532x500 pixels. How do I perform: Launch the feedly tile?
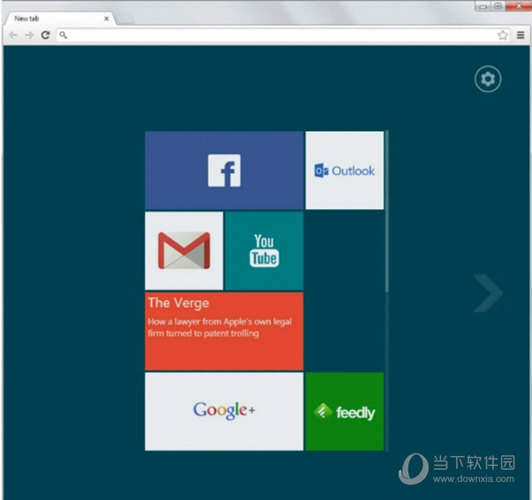[x=344, y=411]
